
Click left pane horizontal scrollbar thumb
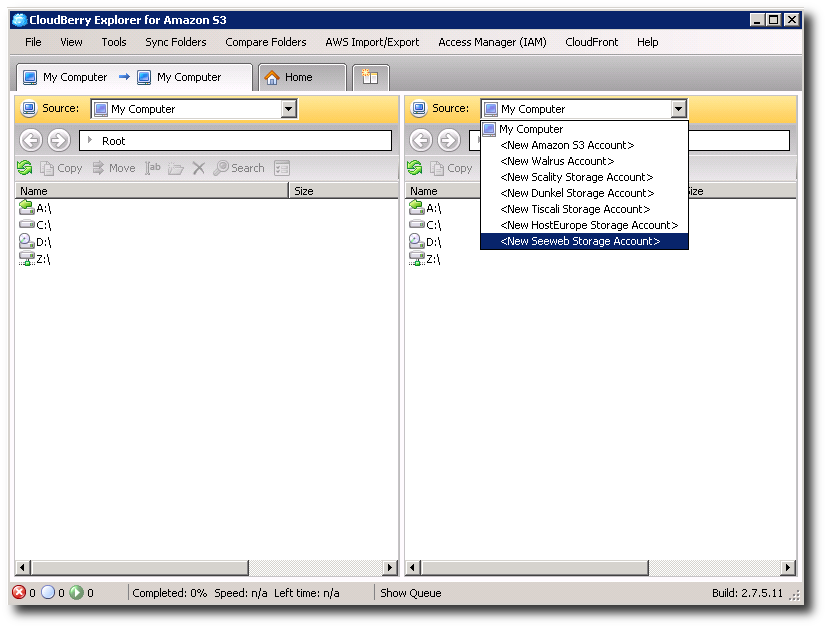(140, 568)
